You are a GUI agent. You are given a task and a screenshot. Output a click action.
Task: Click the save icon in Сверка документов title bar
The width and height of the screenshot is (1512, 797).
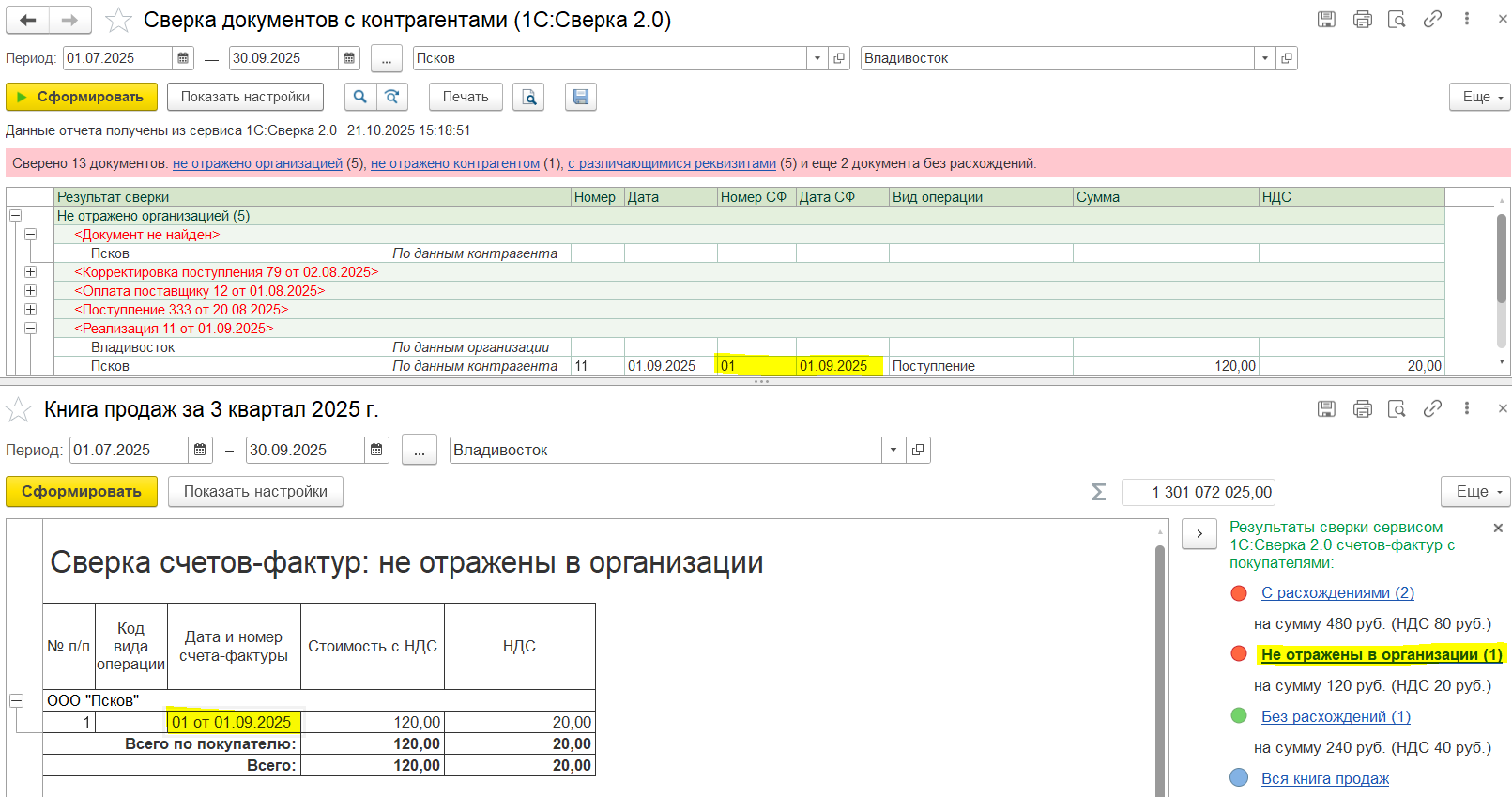click(1326, 19)
